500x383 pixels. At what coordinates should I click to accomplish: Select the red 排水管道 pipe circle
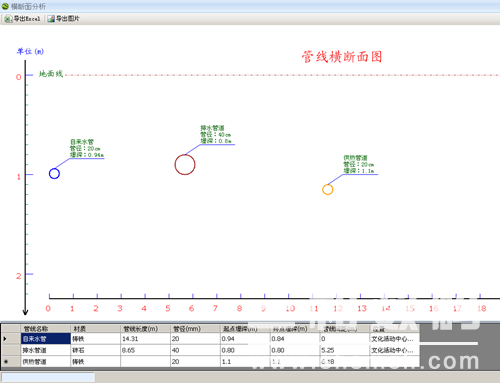coord(185,165)
